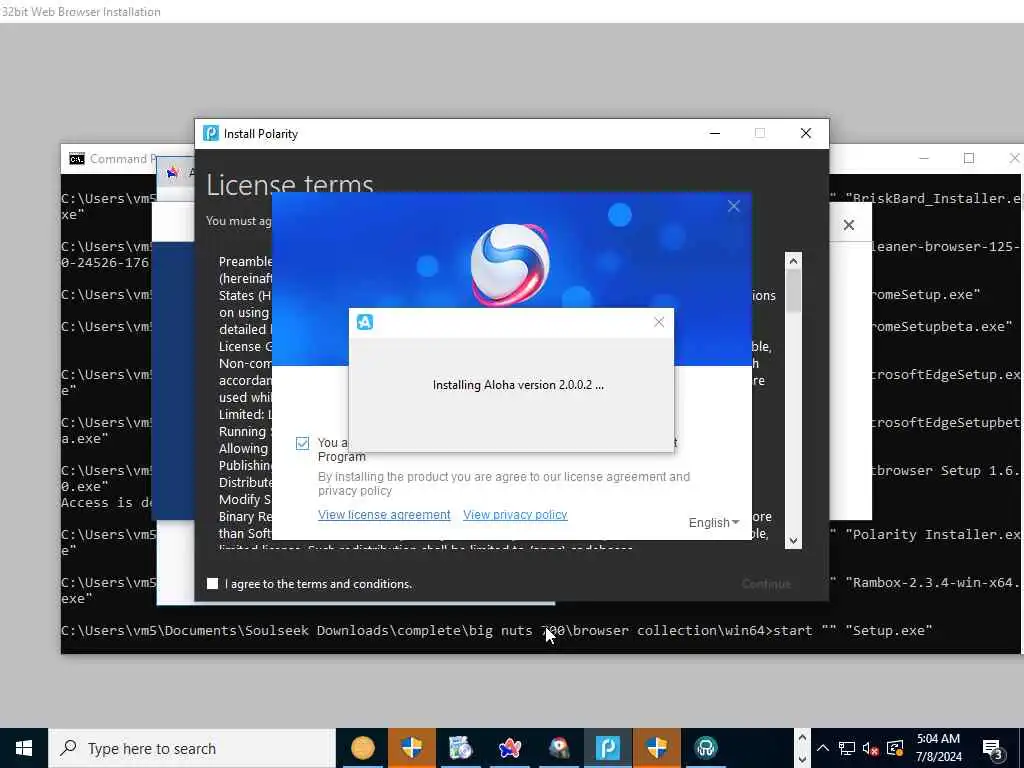The height and width of the screenshot is (768, 1024).
Task: Open the English language dropdown
Action: [714, 522]
